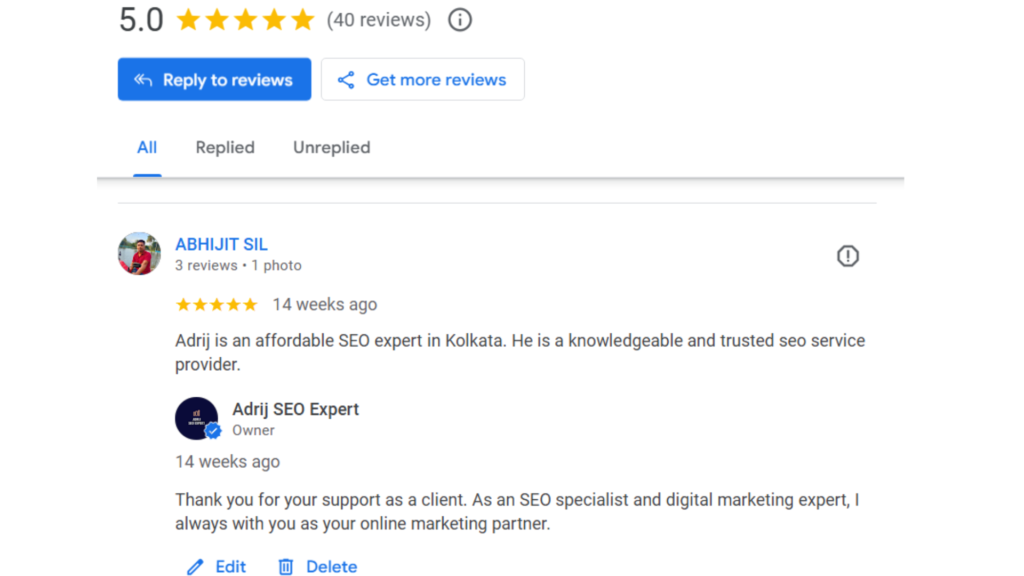This screenshot has height=576, width=1024.
Task: Click the Edit reply text link
Action: [x=231, y=567]
